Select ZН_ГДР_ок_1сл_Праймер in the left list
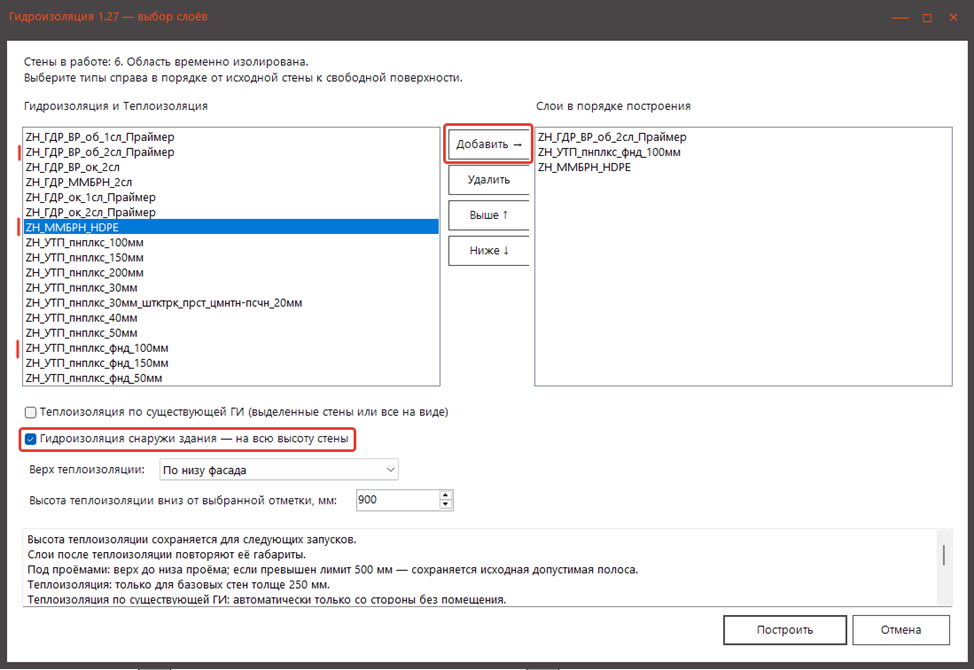Viewport: 974px width, 670px height. 231,197
